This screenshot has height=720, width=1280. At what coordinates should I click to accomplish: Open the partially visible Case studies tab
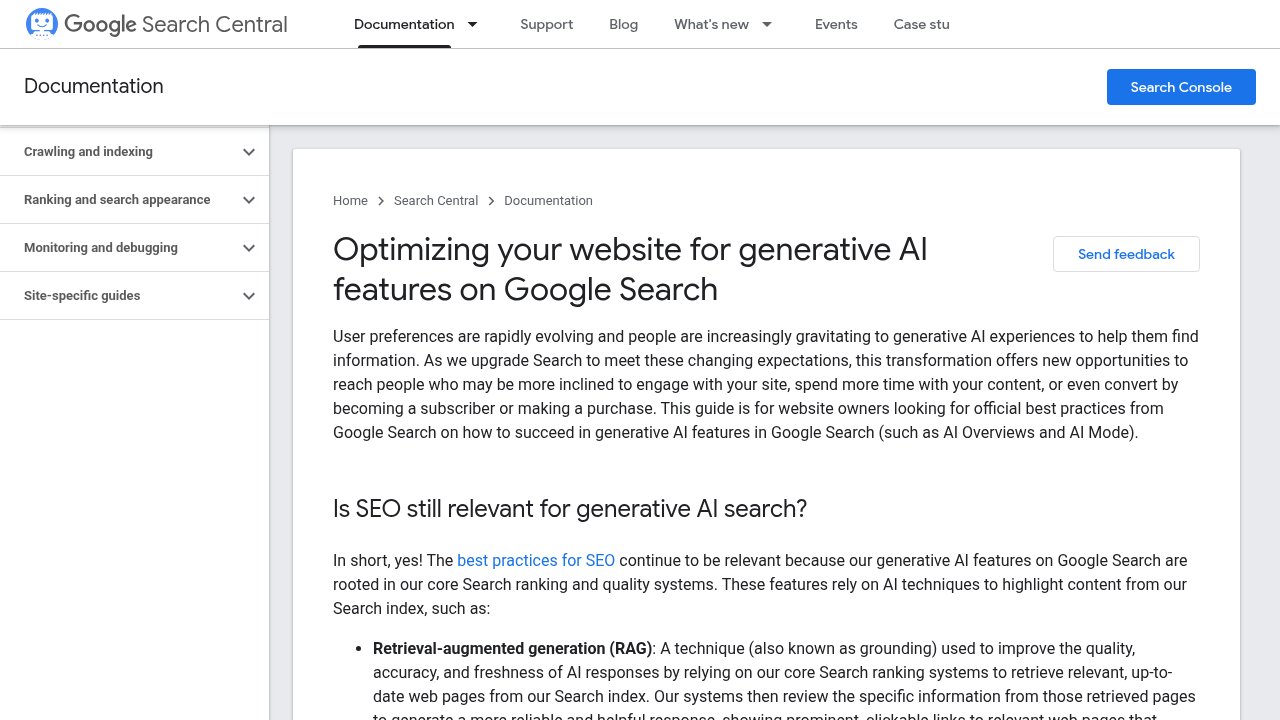point(922,24)
